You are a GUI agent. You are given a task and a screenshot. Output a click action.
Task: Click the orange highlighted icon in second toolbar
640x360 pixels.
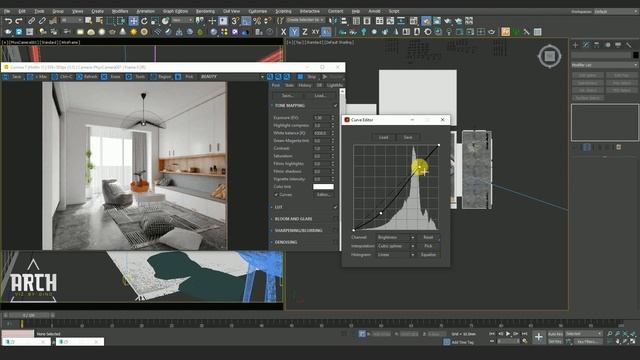point(505,31)
